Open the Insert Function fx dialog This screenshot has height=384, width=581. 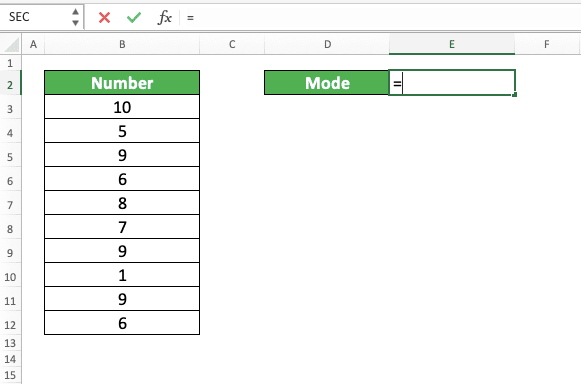165,17
